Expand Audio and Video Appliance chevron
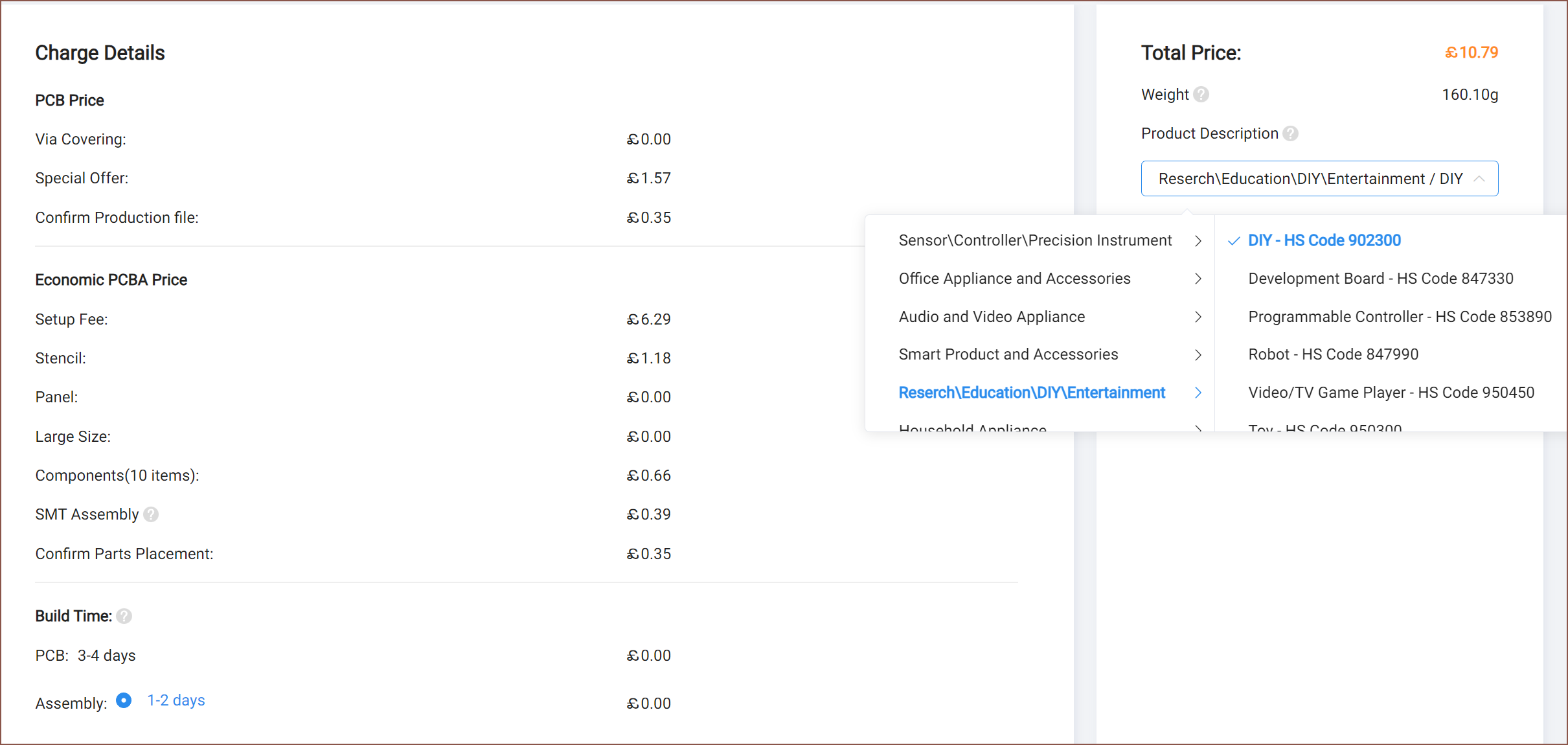Image resolution: width=1568 pixels, height=745 pixels. click(1198, 317)
